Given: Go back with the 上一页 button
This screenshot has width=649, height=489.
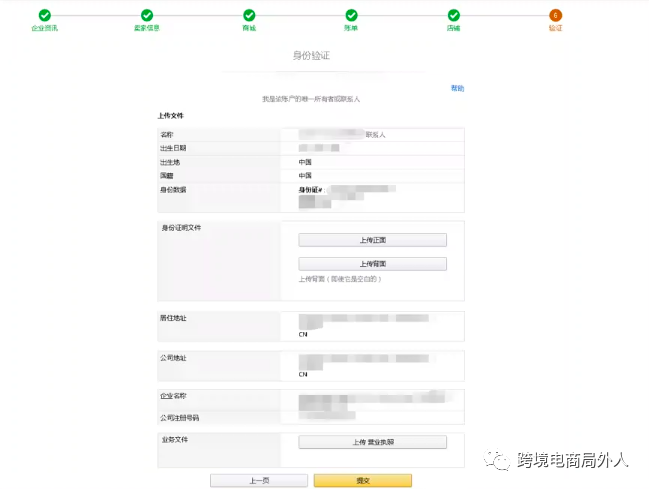Looking at the screenshot, I should pyautogui.click(x=259, y=481).
